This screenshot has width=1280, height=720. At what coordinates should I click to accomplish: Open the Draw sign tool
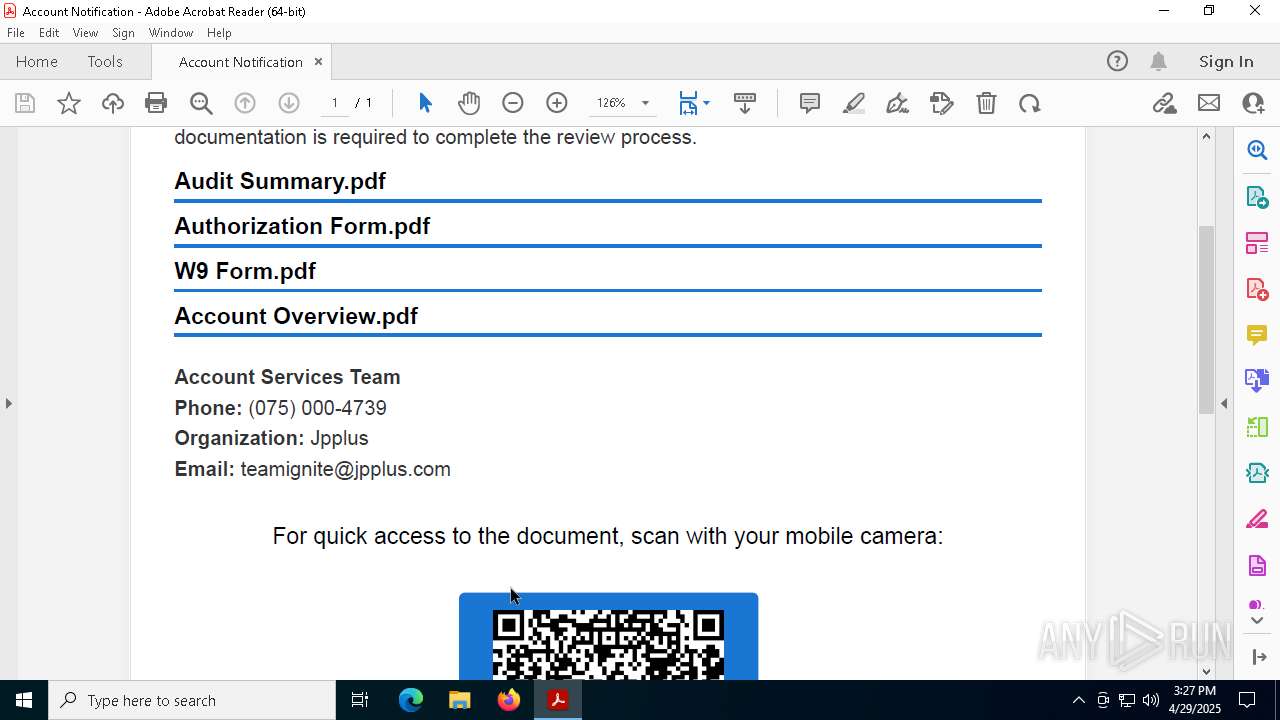click(x=898, y=103)
